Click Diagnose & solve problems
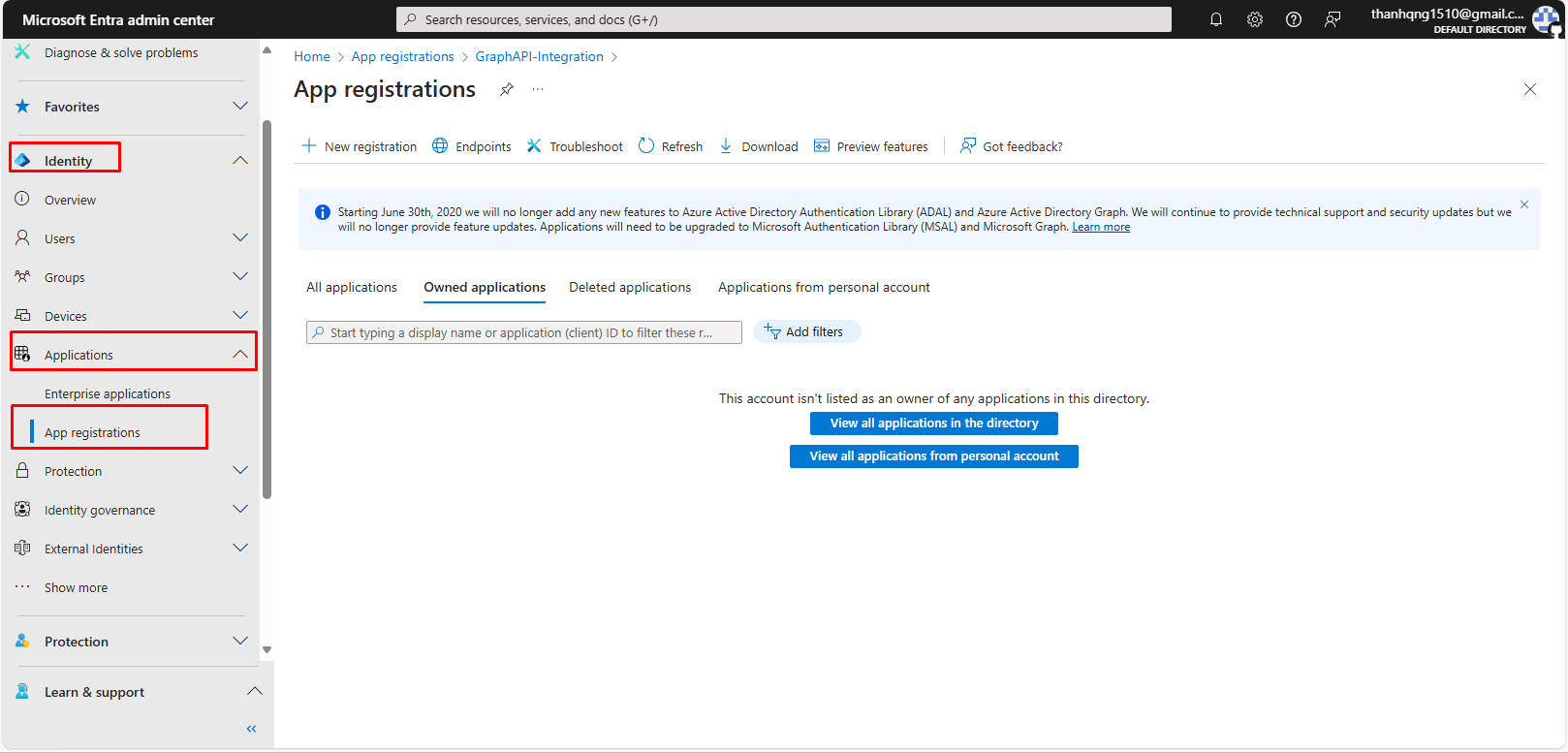This screenshot has height=753, width=1568. point(121,52)
